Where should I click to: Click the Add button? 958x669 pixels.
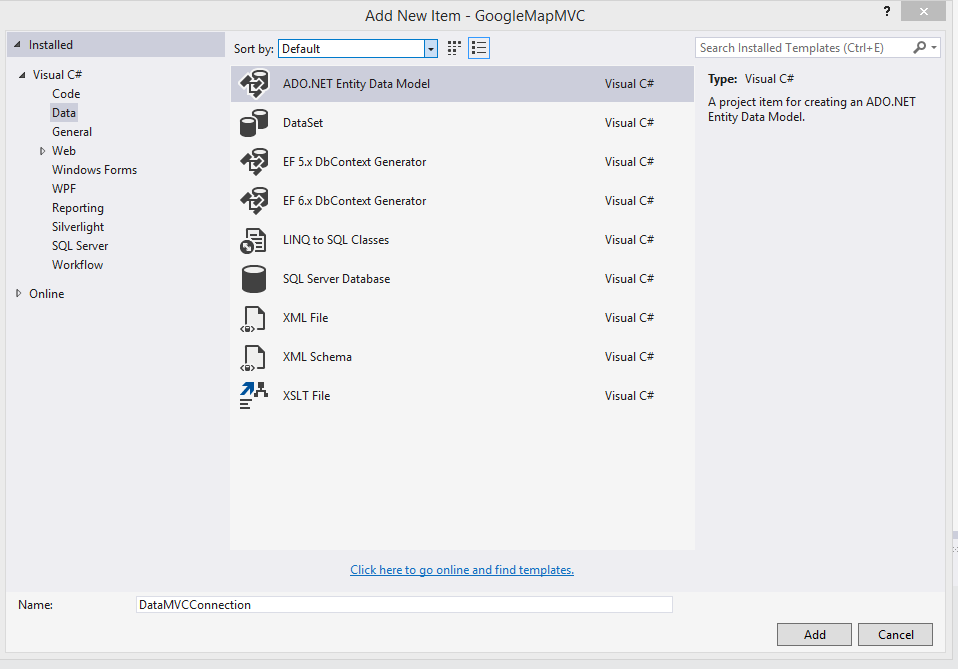coord(814,635)
